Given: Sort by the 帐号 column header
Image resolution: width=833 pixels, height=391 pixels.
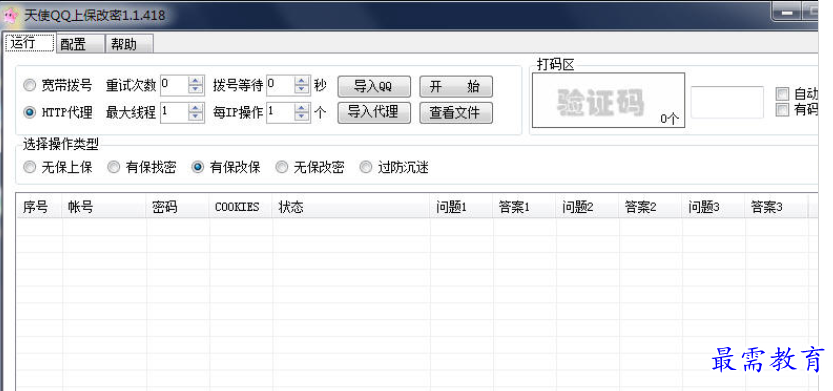Looking at the screenshot, I should pos(104,207).
